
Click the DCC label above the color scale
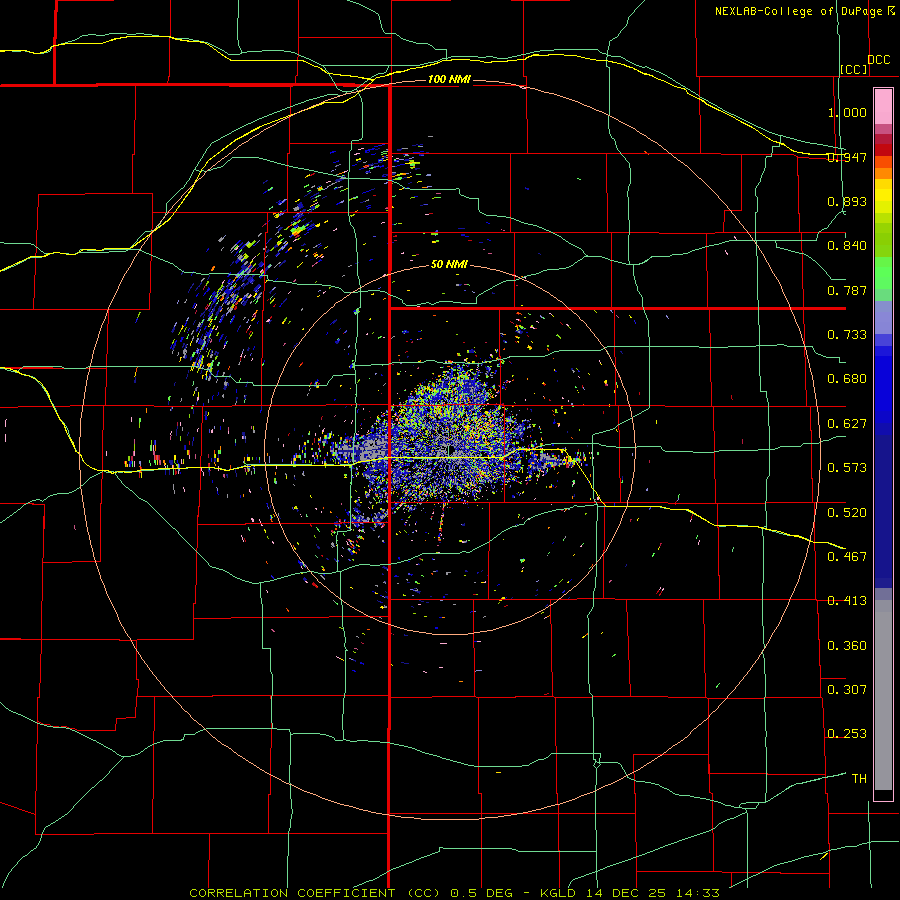pos(878,60)
